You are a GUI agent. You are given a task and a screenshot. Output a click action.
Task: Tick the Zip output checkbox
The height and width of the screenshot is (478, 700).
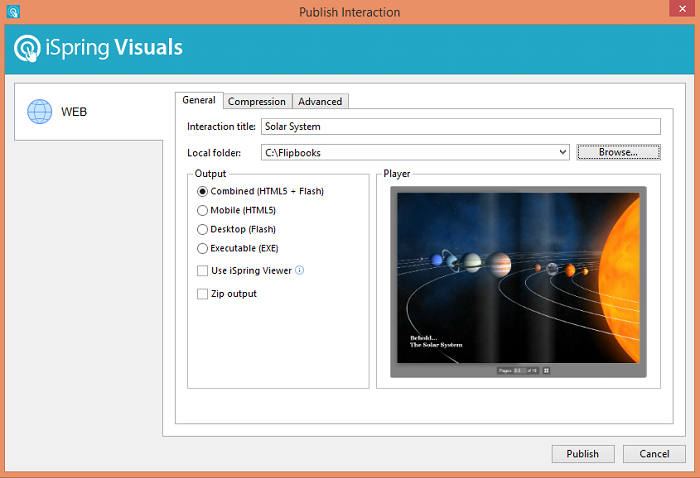(x=202, y=294)
